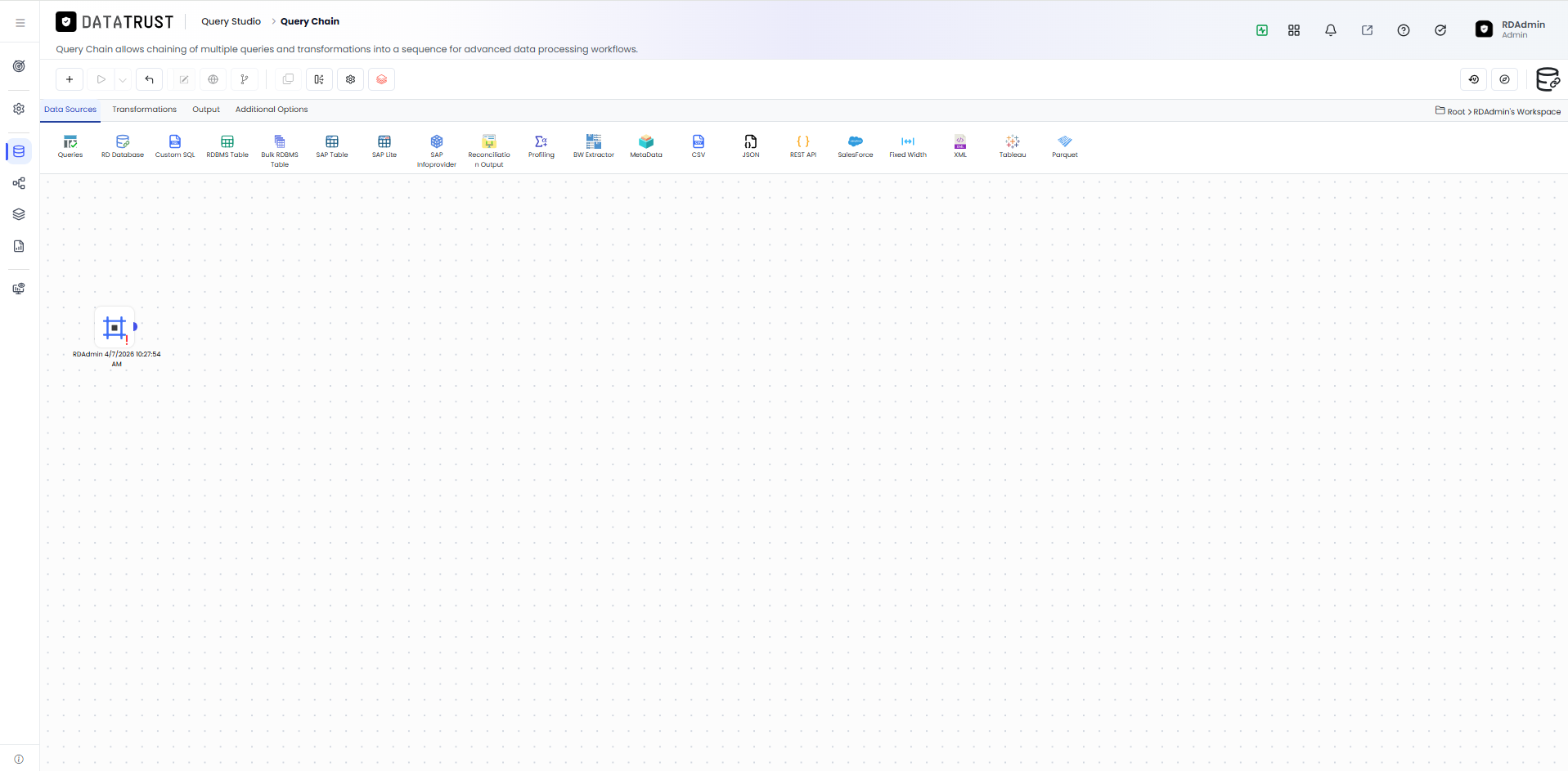This screenshot has height=771, width=1568.
Task: Switch to the Data Sources tab
Action: 70,110
